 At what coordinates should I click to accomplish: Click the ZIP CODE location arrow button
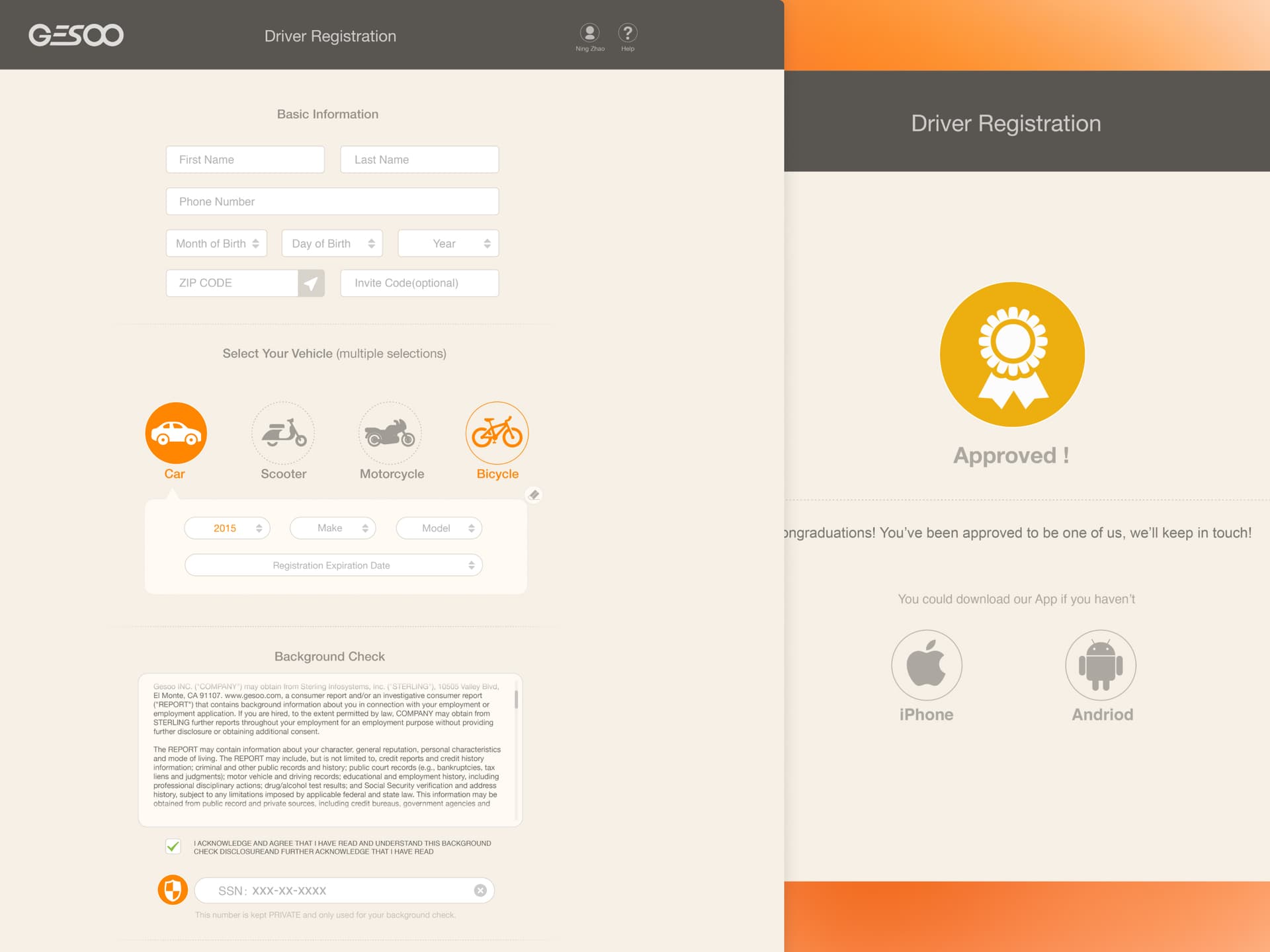(x=312, y=283)
